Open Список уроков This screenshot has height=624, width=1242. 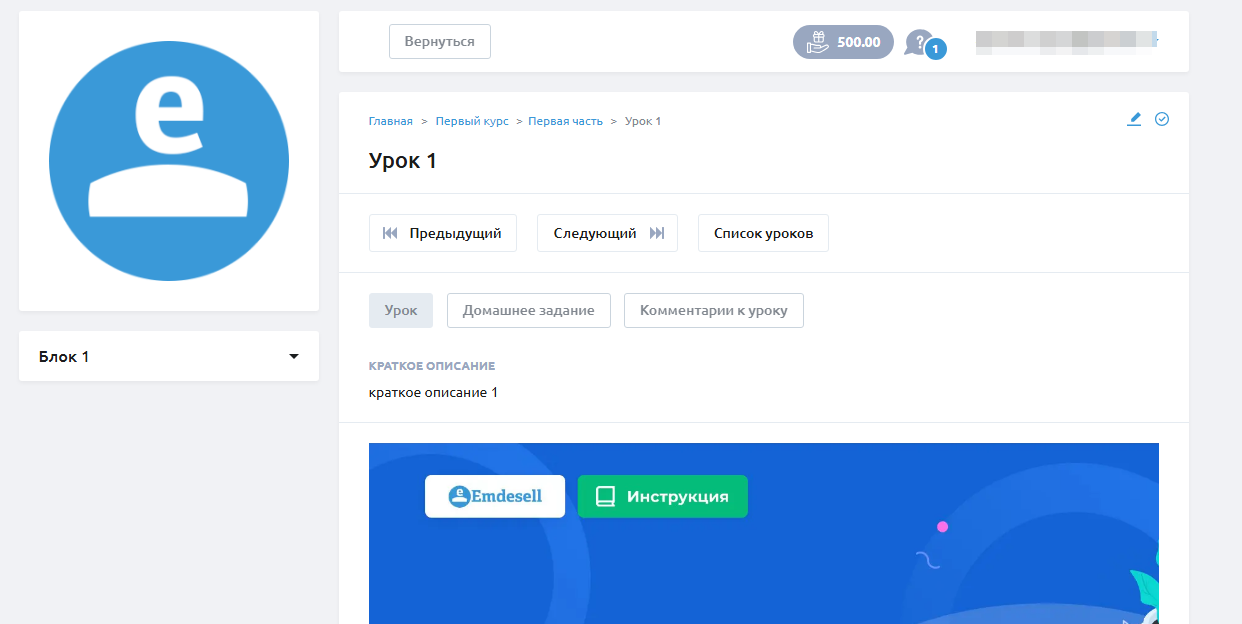(x=763, y=233)
